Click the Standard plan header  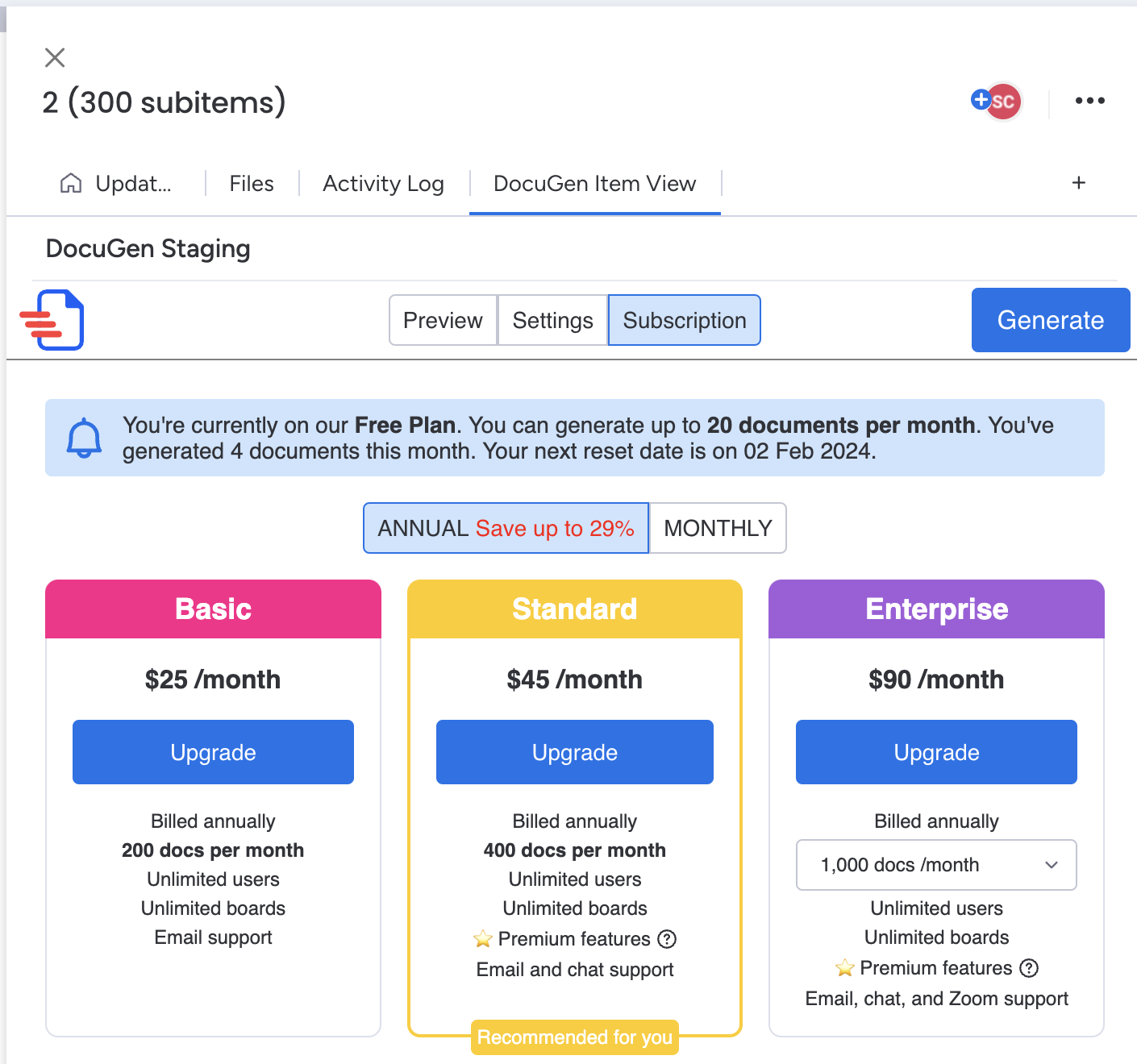pyautogui.click(x=575, y=609)
